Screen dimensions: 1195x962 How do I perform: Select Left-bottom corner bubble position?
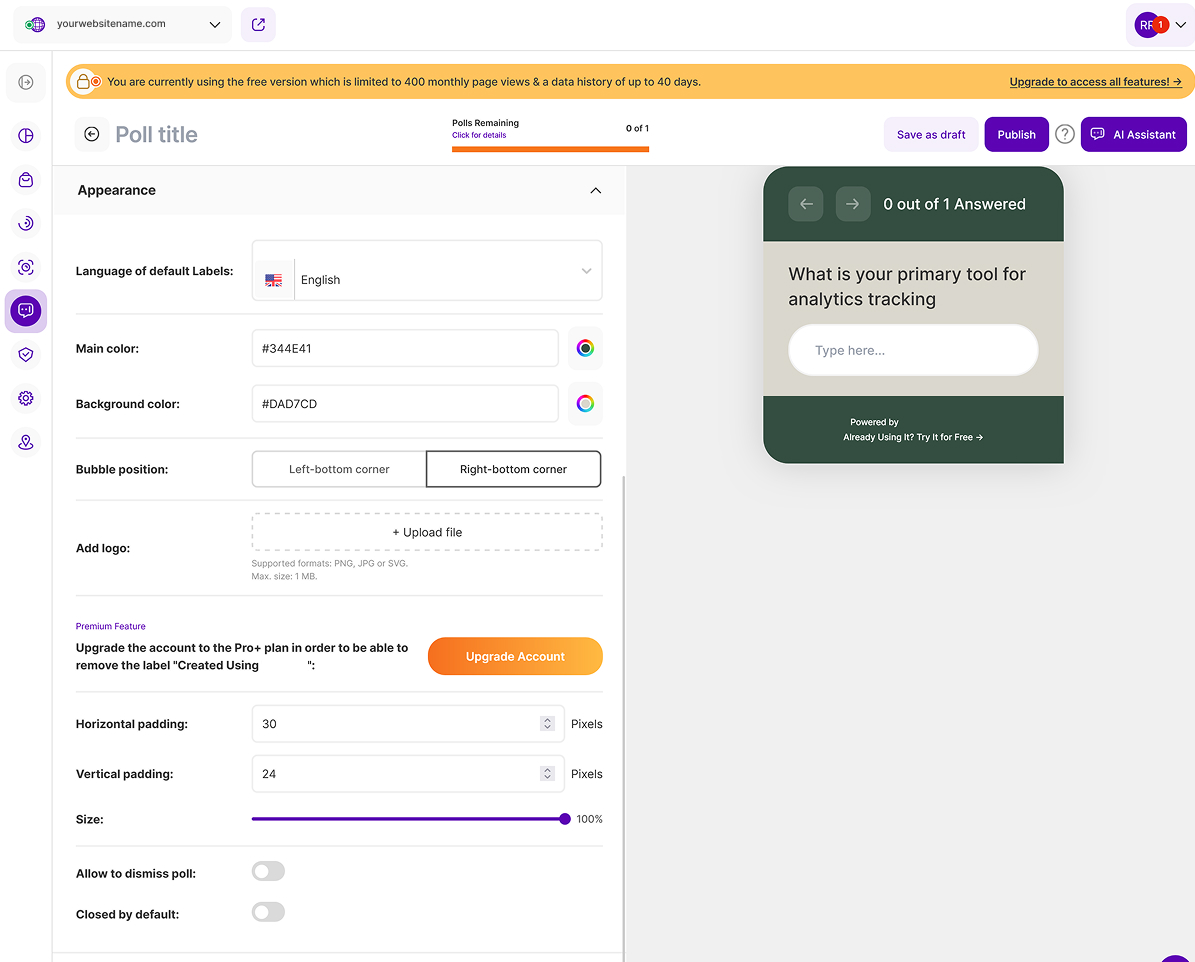(339, 469)
